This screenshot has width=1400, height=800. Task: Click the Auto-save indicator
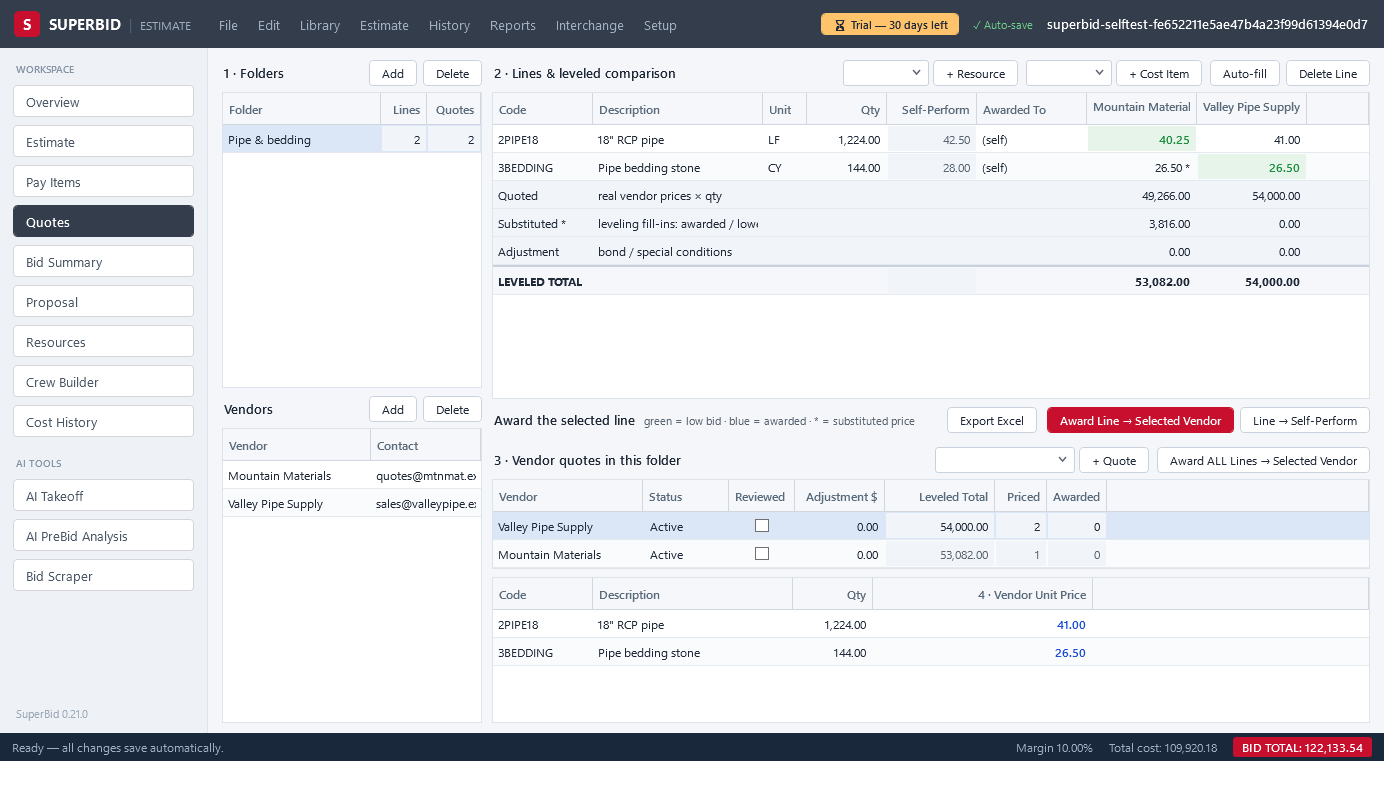[1002, 25]
